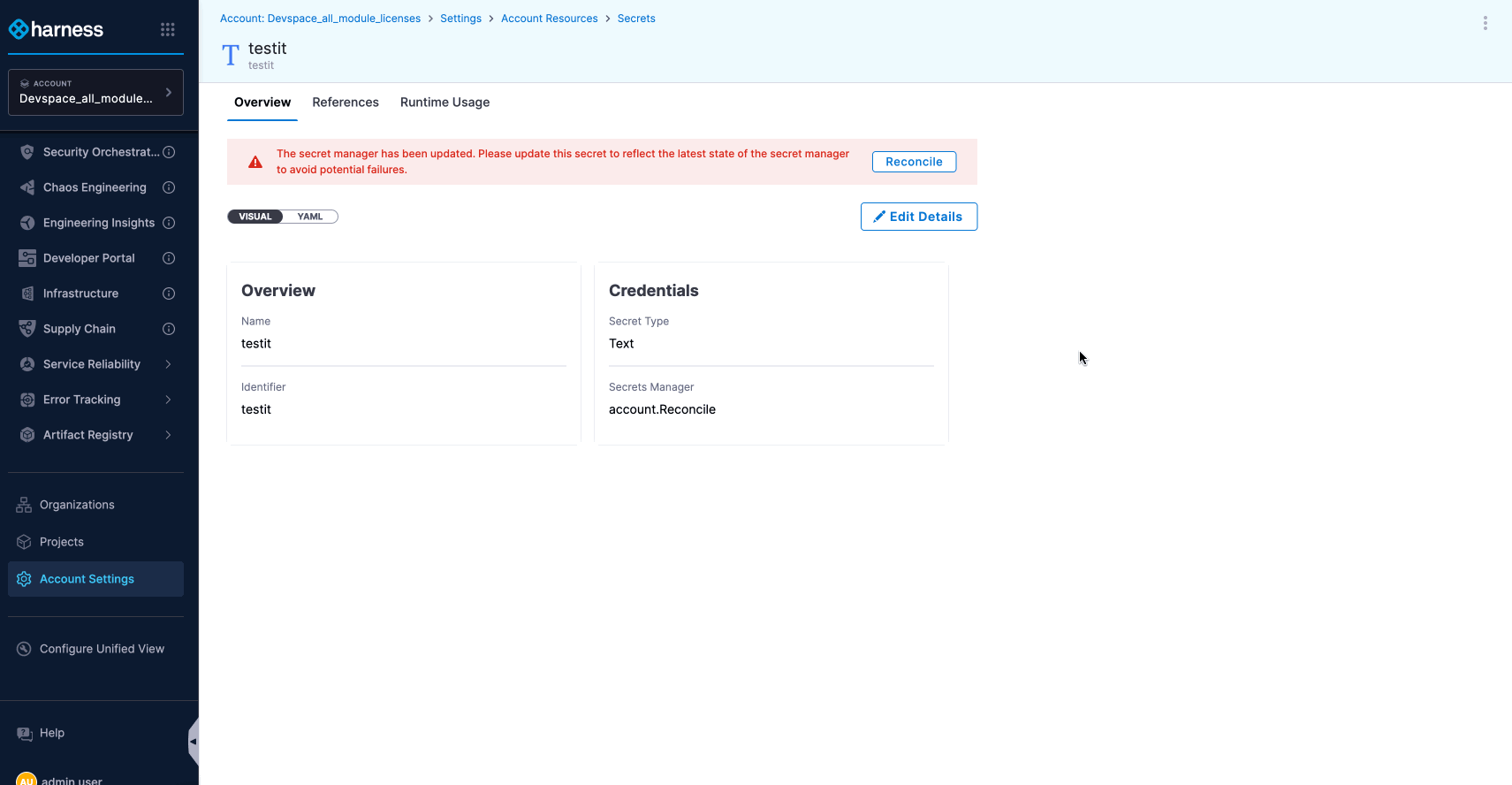Click Edit Details button
This screenshot has height=785, width=1512.
918,217
